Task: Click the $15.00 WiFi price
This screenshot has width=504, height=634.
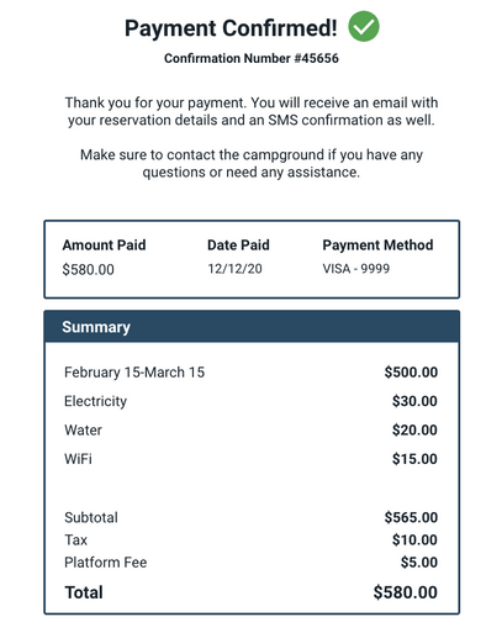Action: (415, 459)
